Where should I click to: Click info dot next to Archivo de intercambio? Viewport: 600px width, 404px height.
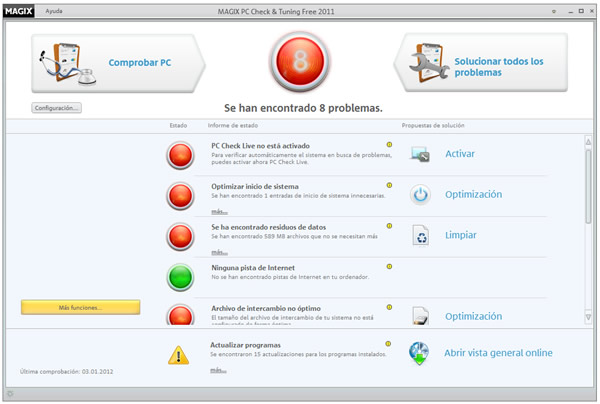(389, 307)
